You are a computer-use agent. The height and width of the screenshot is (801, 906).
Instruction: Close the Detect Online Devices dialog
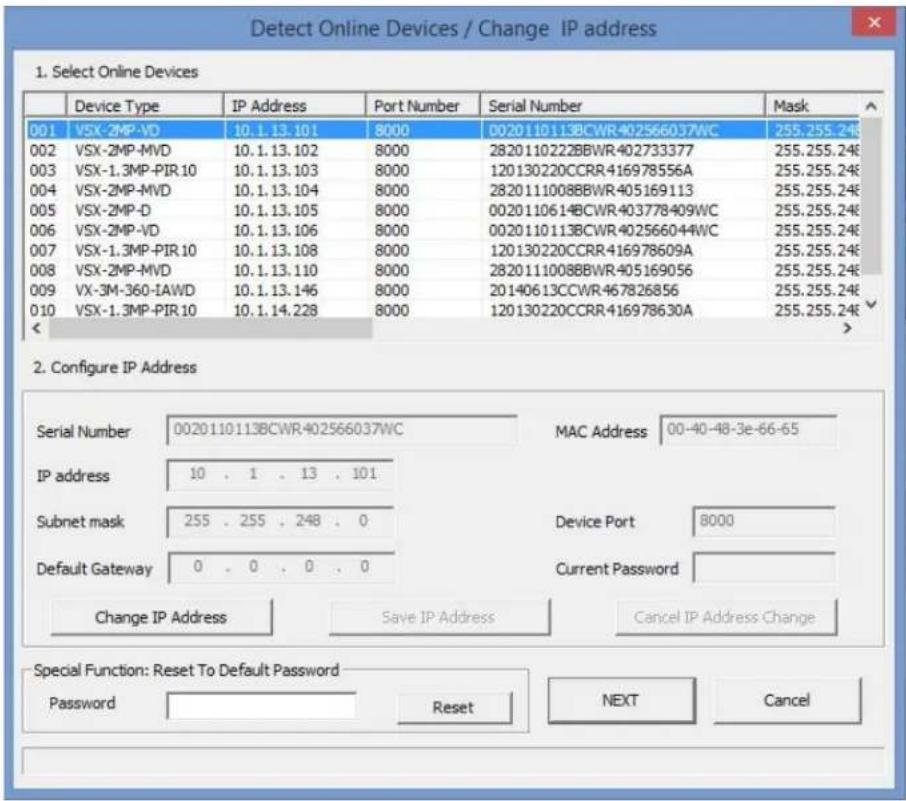[x=874, y=23]
